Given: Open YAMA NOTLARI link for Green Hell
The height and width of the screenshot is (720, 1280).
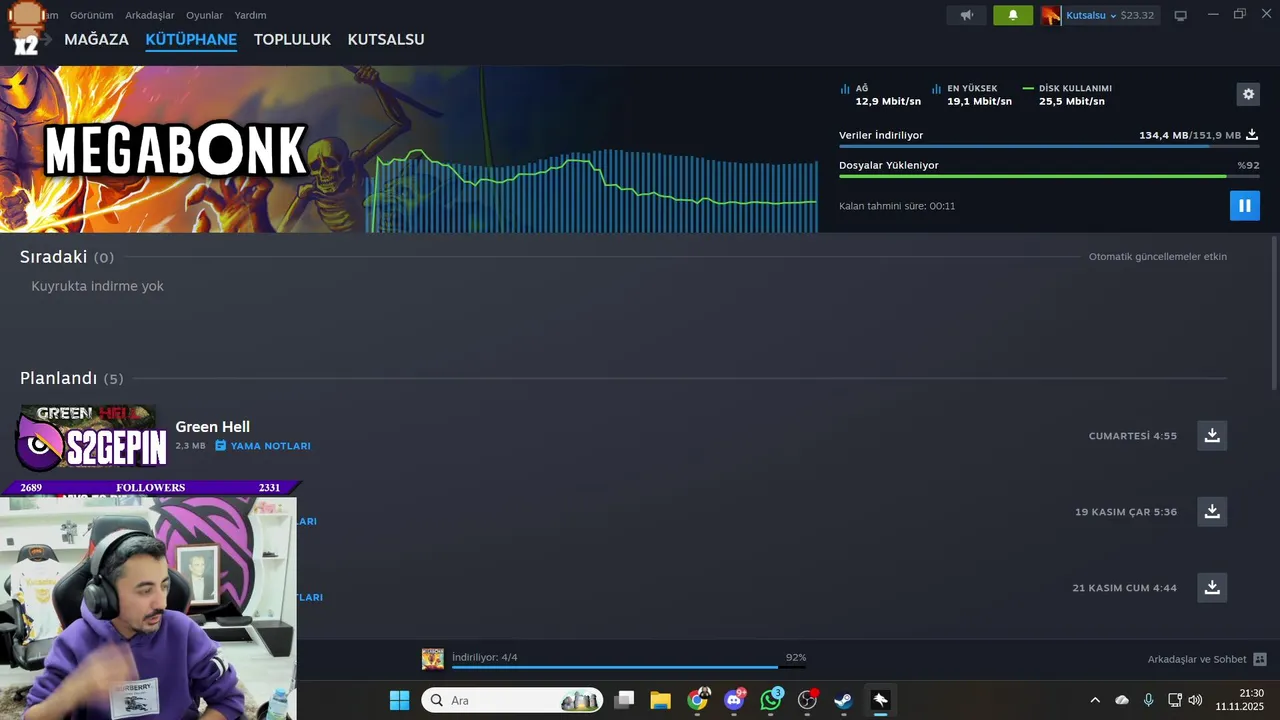Looking at the screenshot, I should (x=270, y=446).
